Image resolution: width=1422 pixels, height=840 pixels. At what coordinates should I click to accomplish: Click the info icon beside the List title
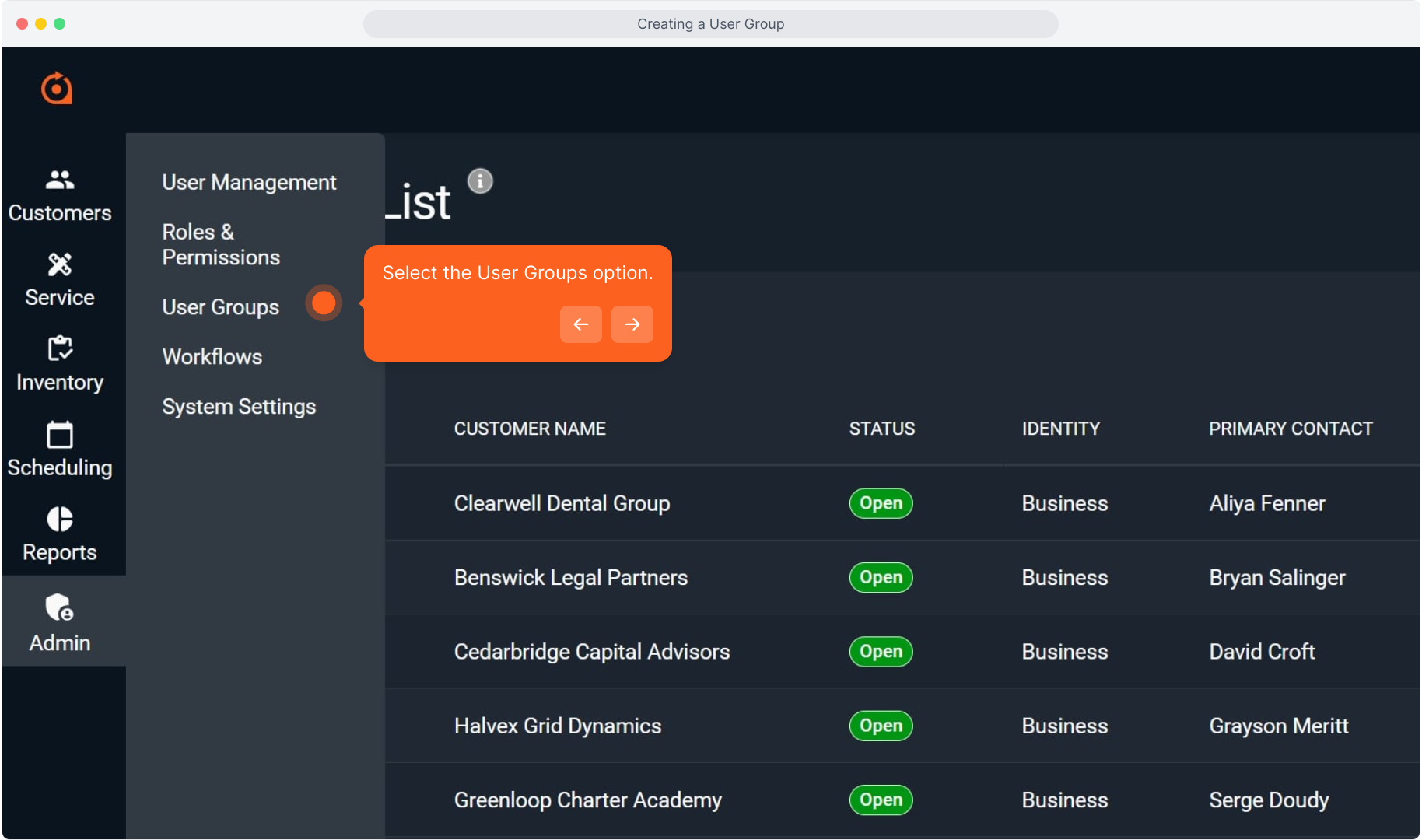(x=480, y=181)
